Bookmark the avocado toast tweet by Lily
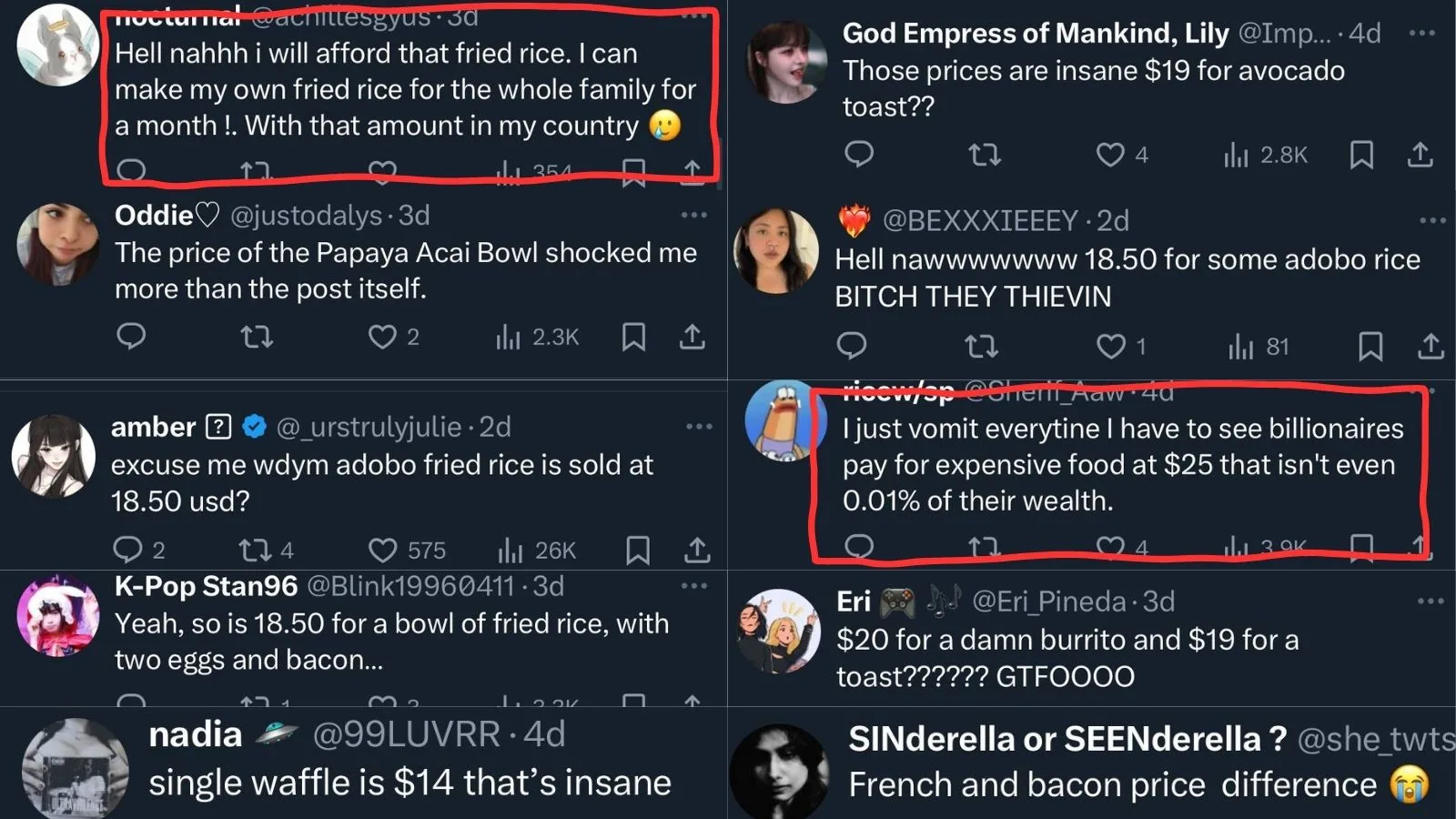The image size is (1456, 819). pos(1361,155)
